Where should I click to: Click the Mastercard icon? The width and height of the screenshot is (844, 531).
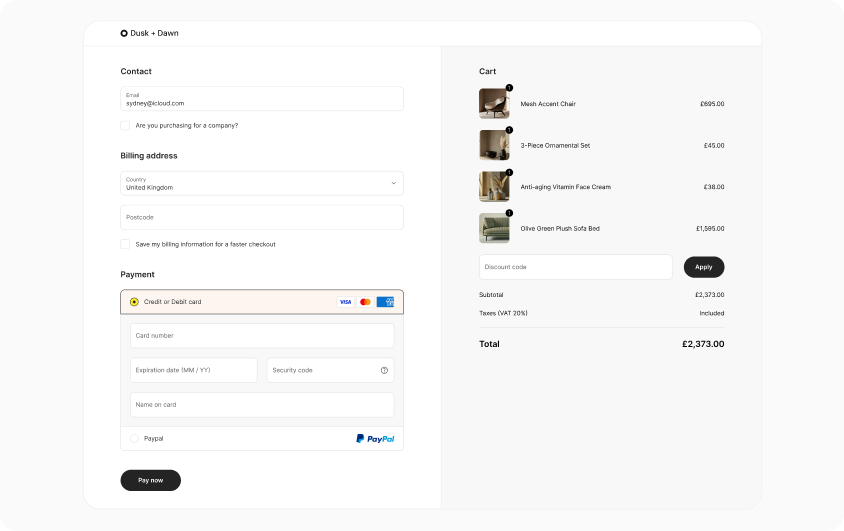click(365, 302)
